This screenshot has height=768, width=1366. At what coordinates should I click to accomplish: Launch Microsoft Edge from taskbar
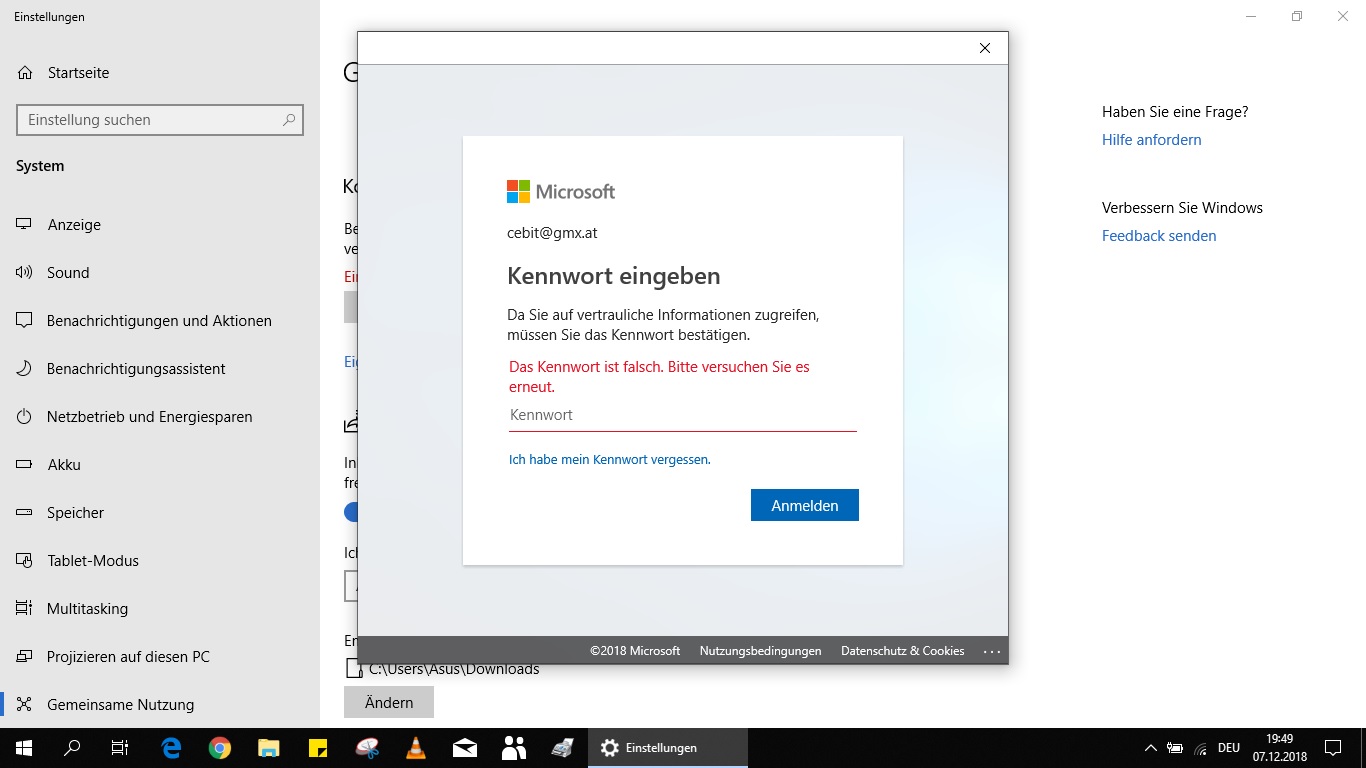coord(172,748)
